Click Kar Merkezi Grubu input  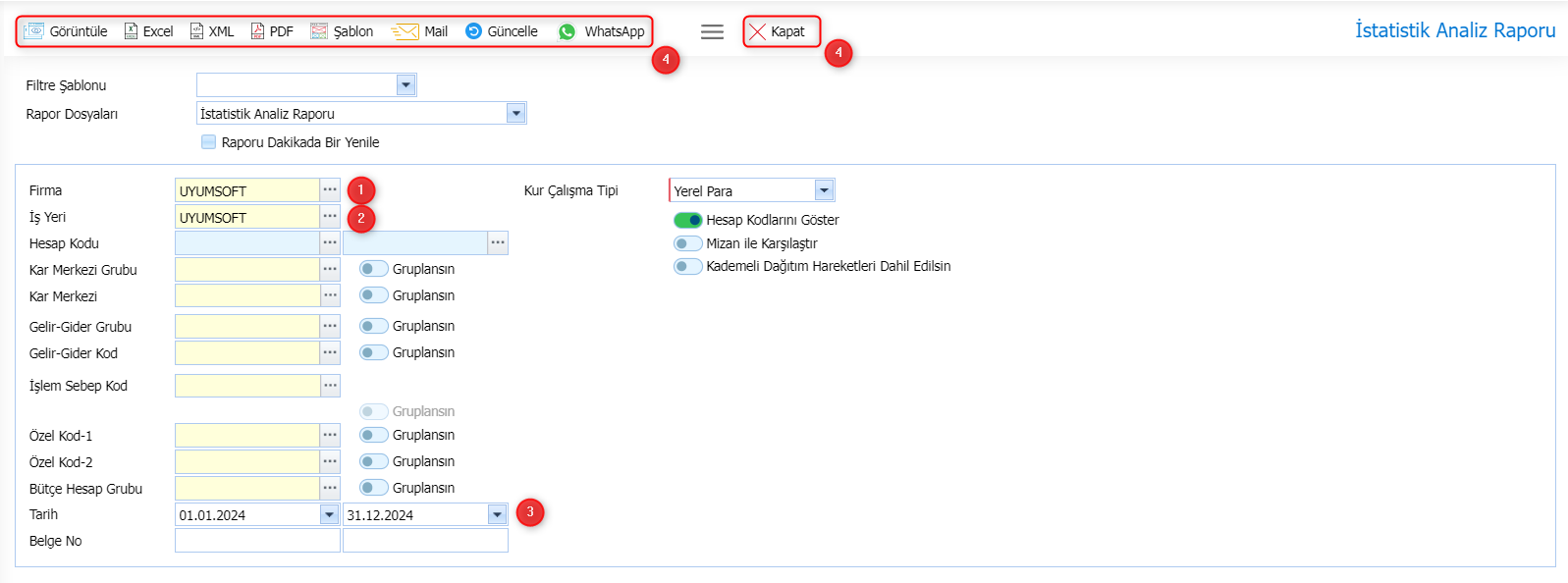(247, 269)
